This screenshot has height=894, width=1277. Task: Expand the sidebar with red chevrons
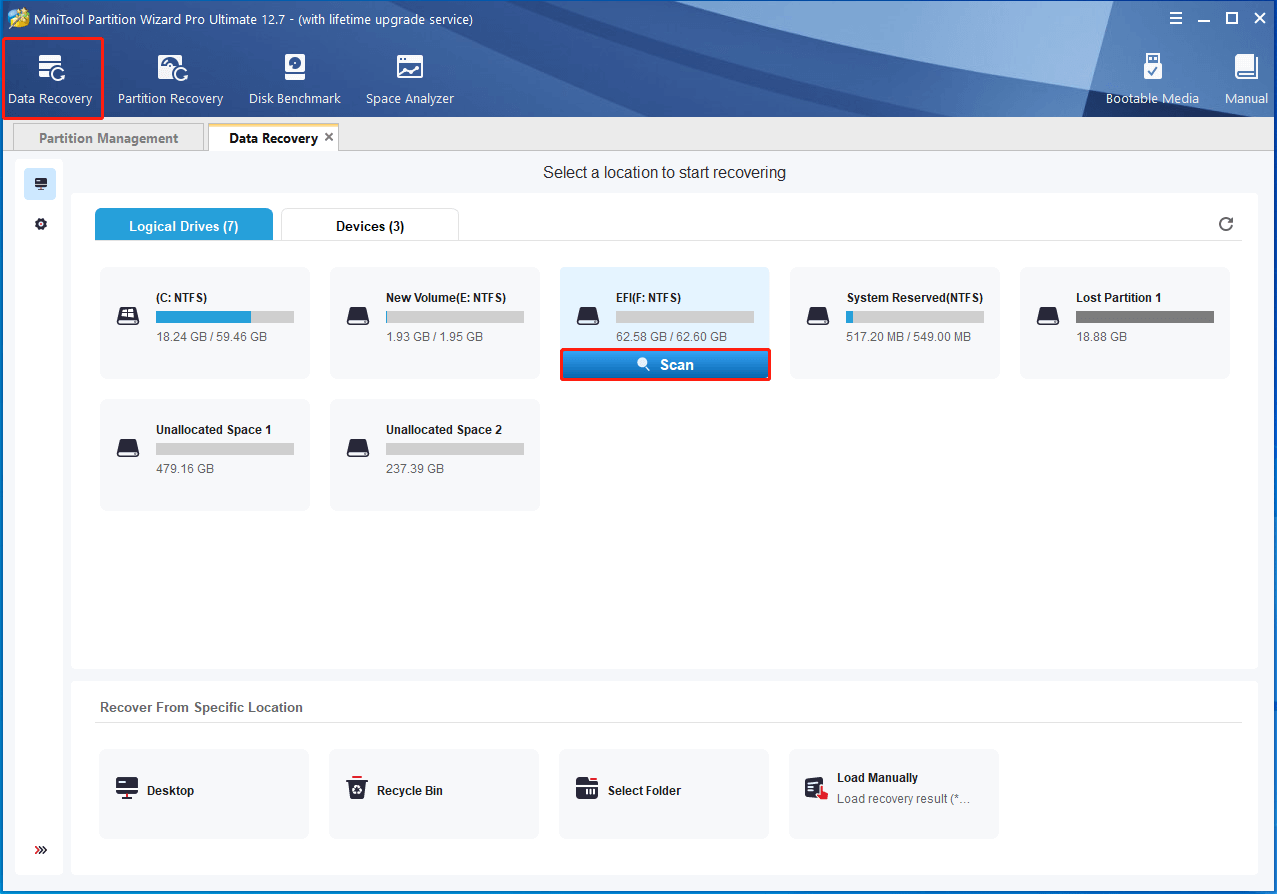click(x=41, y=850)
